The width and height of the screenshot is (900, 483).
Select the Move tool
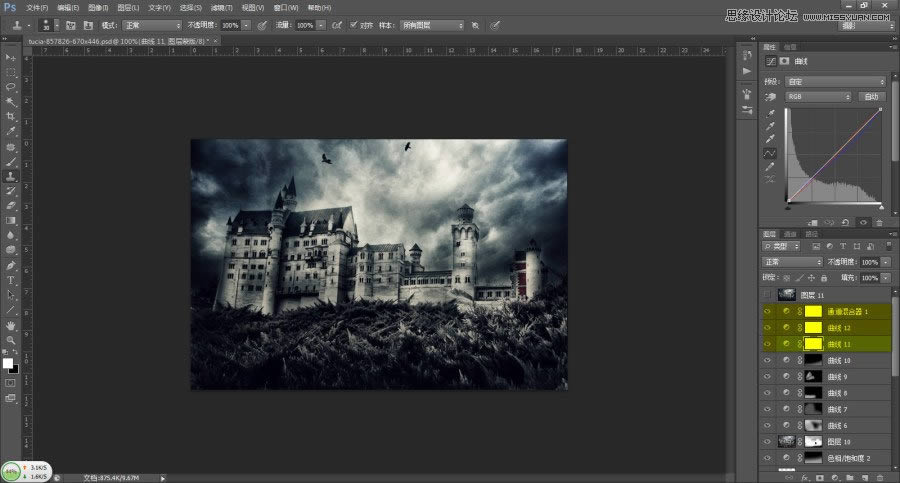tap(10, 59)
